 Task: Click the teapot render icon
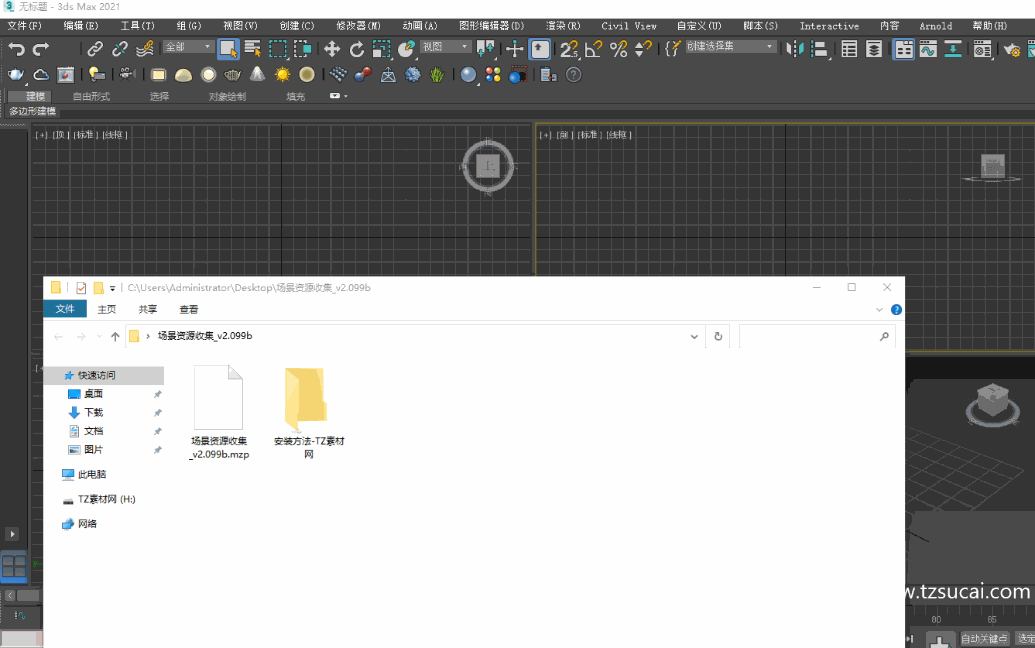(16, 74)
